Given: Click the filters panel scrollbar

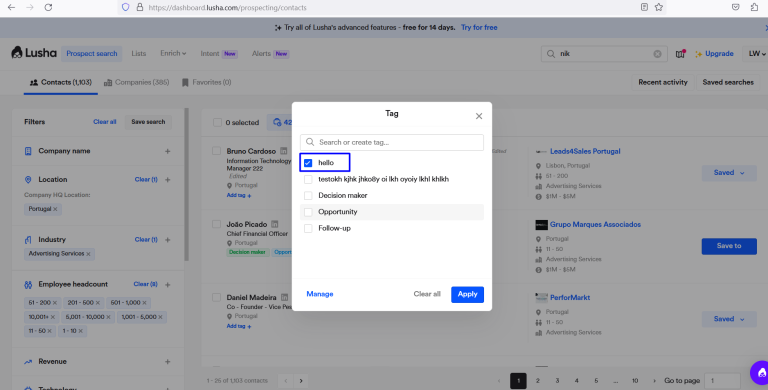Looking at the screenshot, I should click(x=187, y=184).
